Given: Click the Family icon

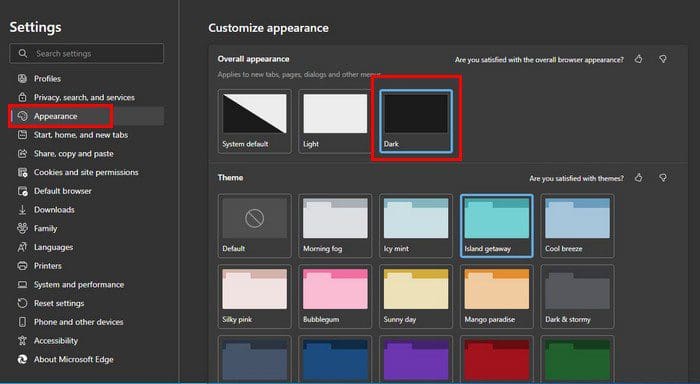Looking at the screenshot, I should point(22,229).
